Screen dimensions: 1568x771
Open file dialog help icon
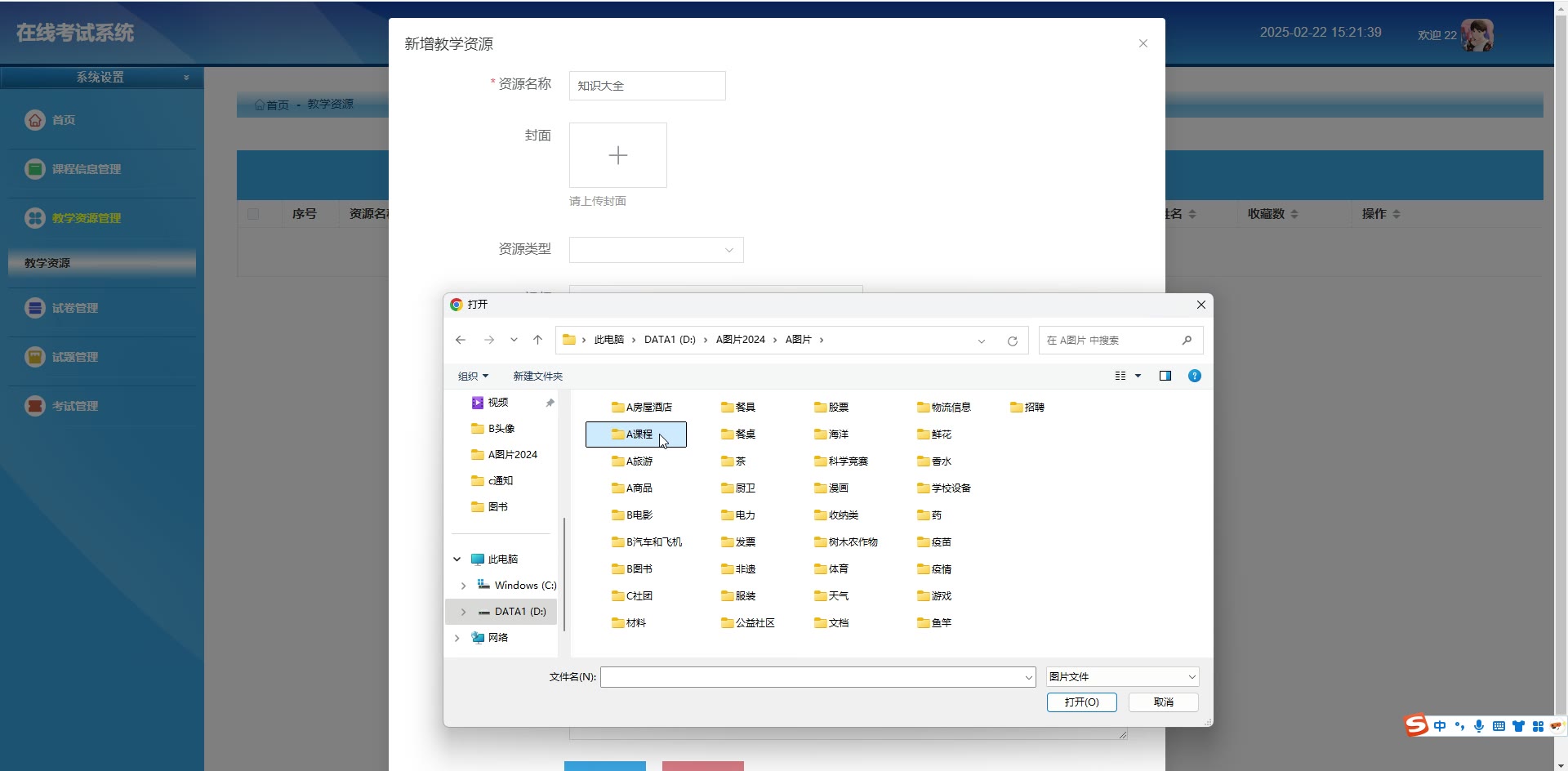pos(1195,376)
